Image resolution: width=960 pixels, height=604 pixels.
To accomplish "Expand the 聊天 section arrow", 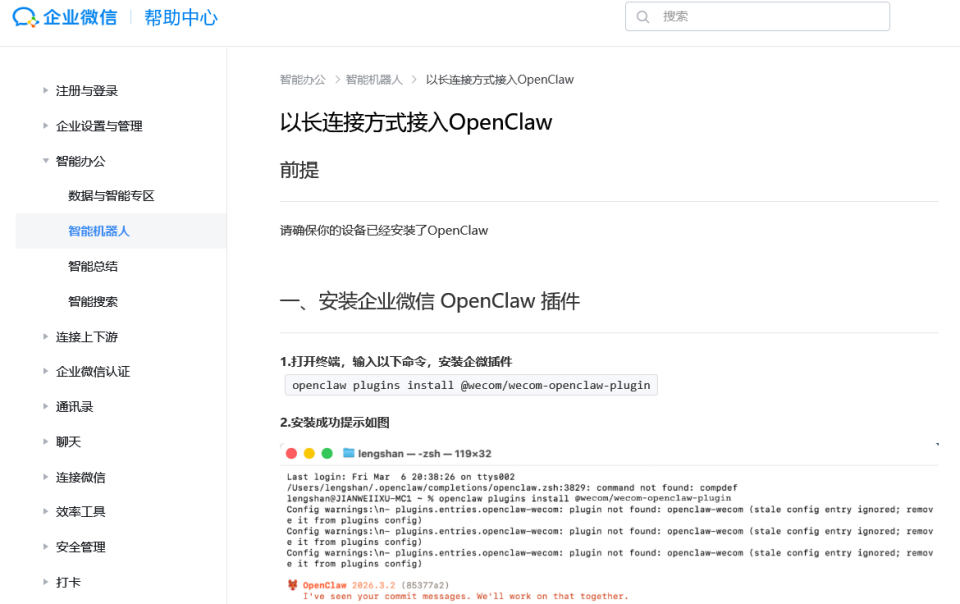I will point(45,441).
